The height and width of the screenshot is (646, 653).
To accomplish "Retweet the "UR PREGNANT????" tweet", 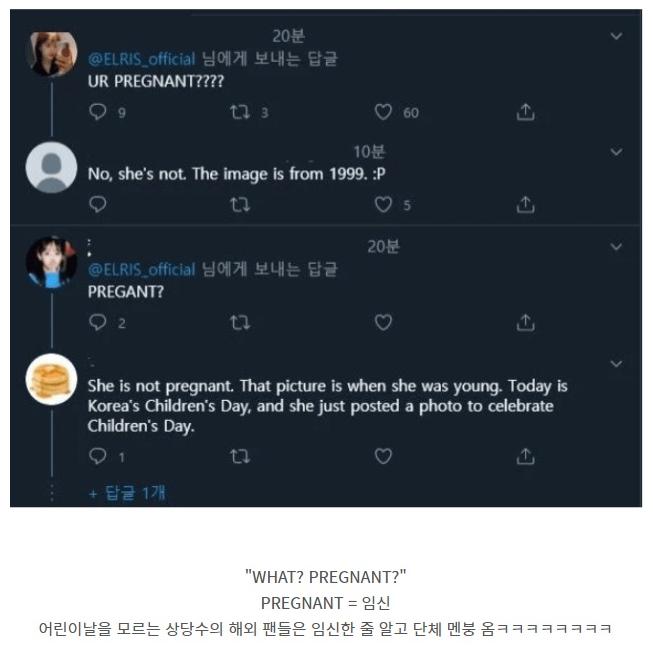I will pos(240,112).
